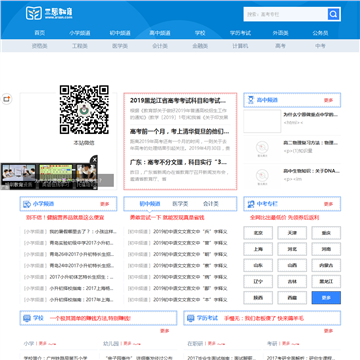The height and width of the screenshot is (360, 360).
Task: Switch to 初中频道 tab
Action: click(x=150, y=204)
